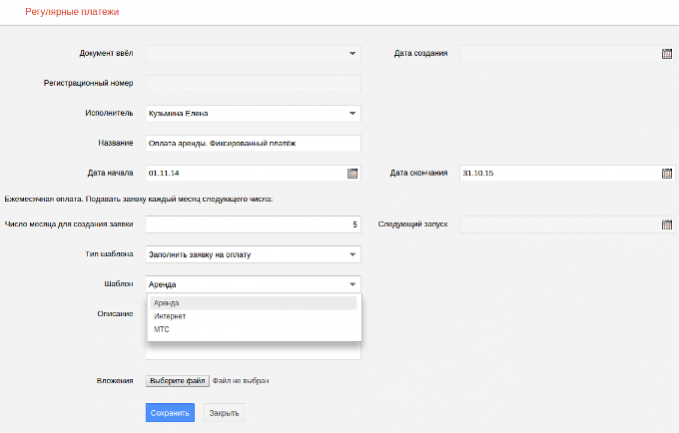Focus the Регистрационный номер field
Screen dimensions: 679x433
[252, 83]
